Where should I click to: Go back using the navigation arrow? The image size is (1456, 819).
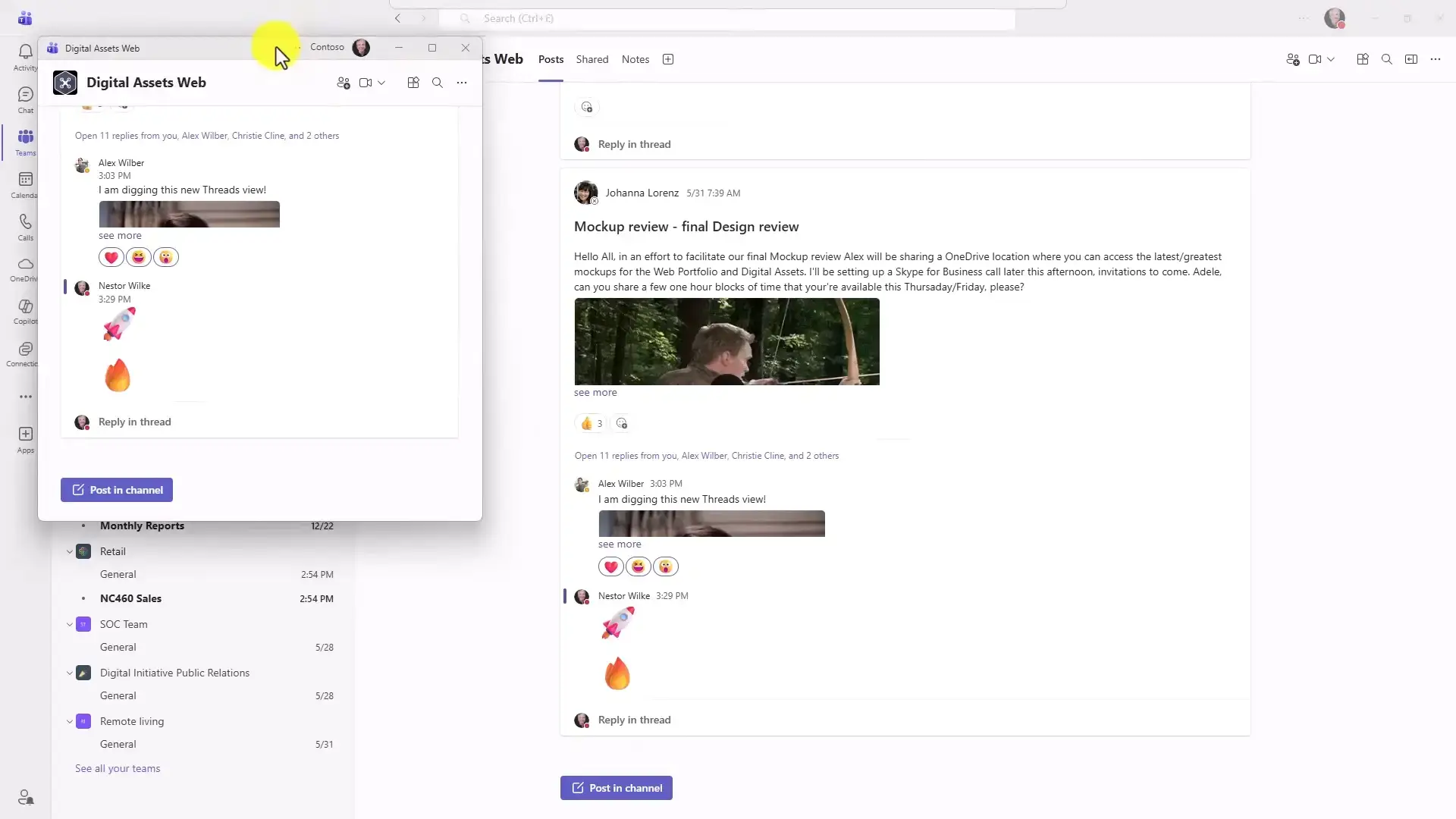(x=397, y=18)
